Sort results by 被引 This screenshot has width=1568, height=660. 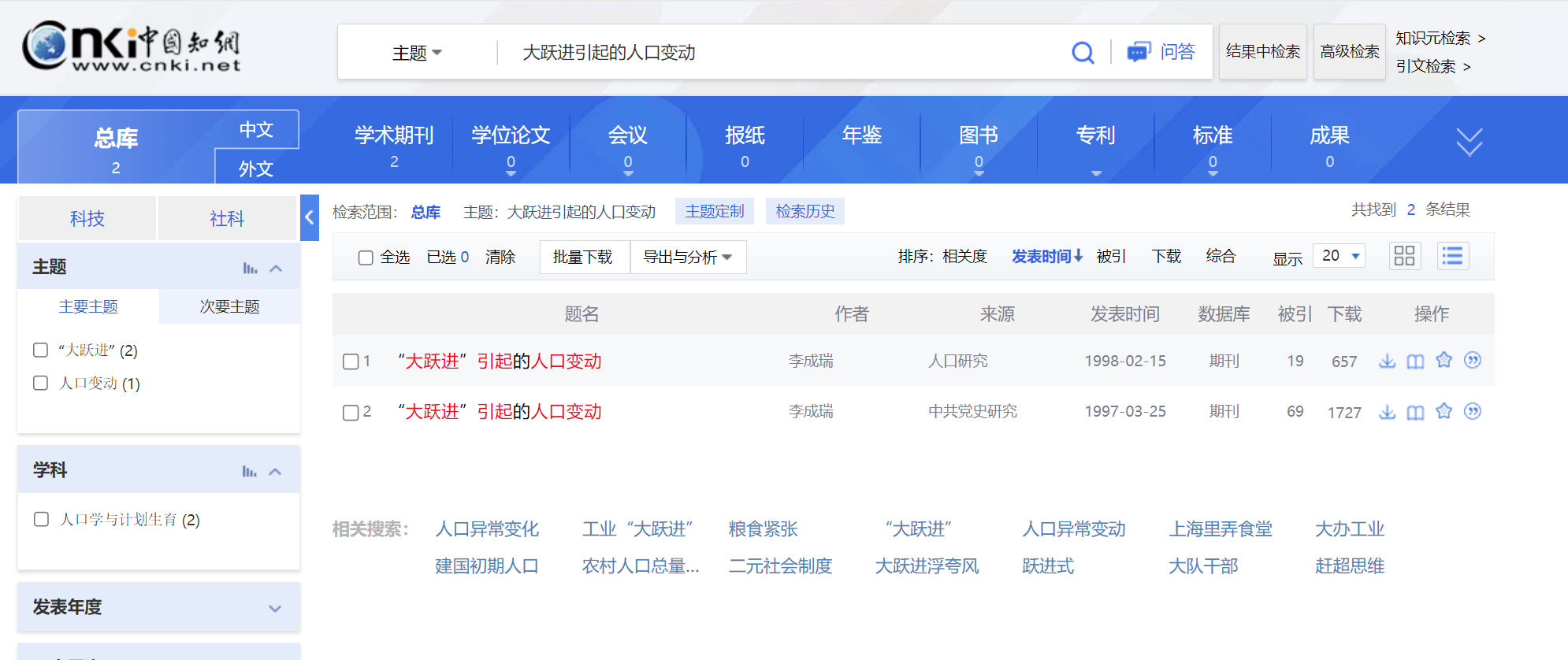[1111, 256]
